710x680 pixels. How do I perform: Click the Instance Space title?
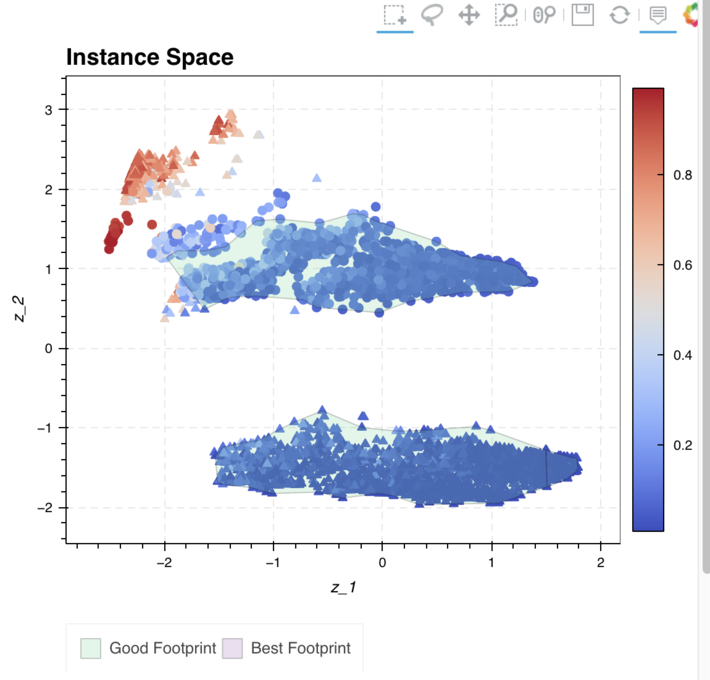click(150, 57)
